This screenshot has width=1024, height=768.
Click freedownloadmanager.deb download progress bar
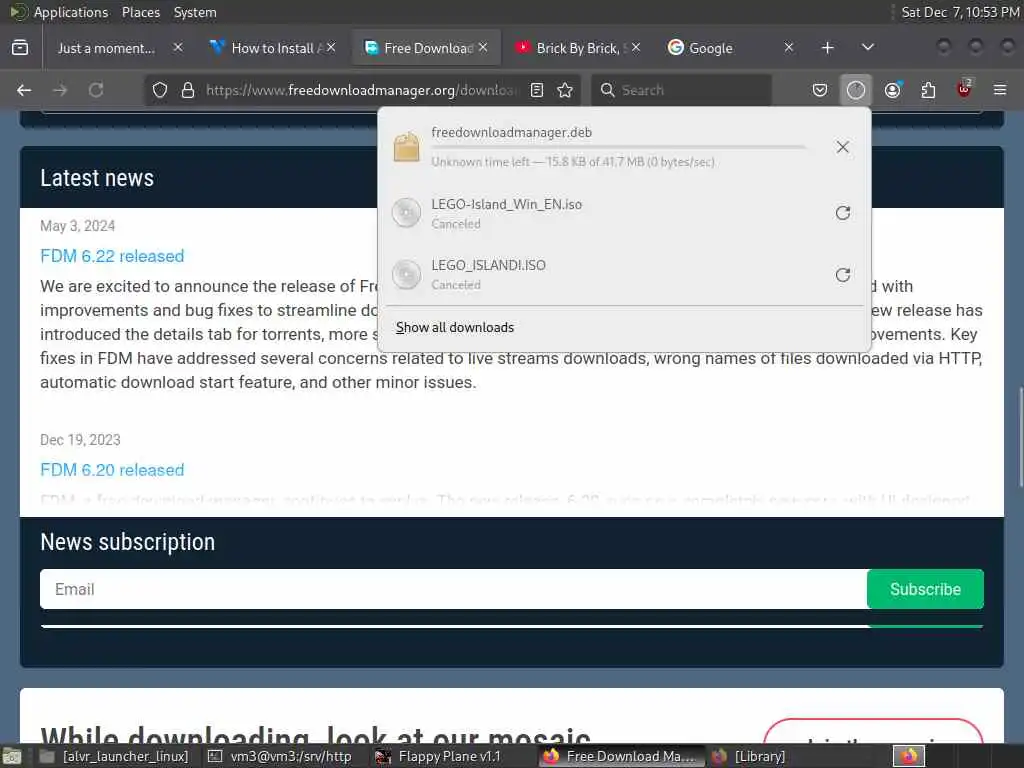(x=618, y=148)
